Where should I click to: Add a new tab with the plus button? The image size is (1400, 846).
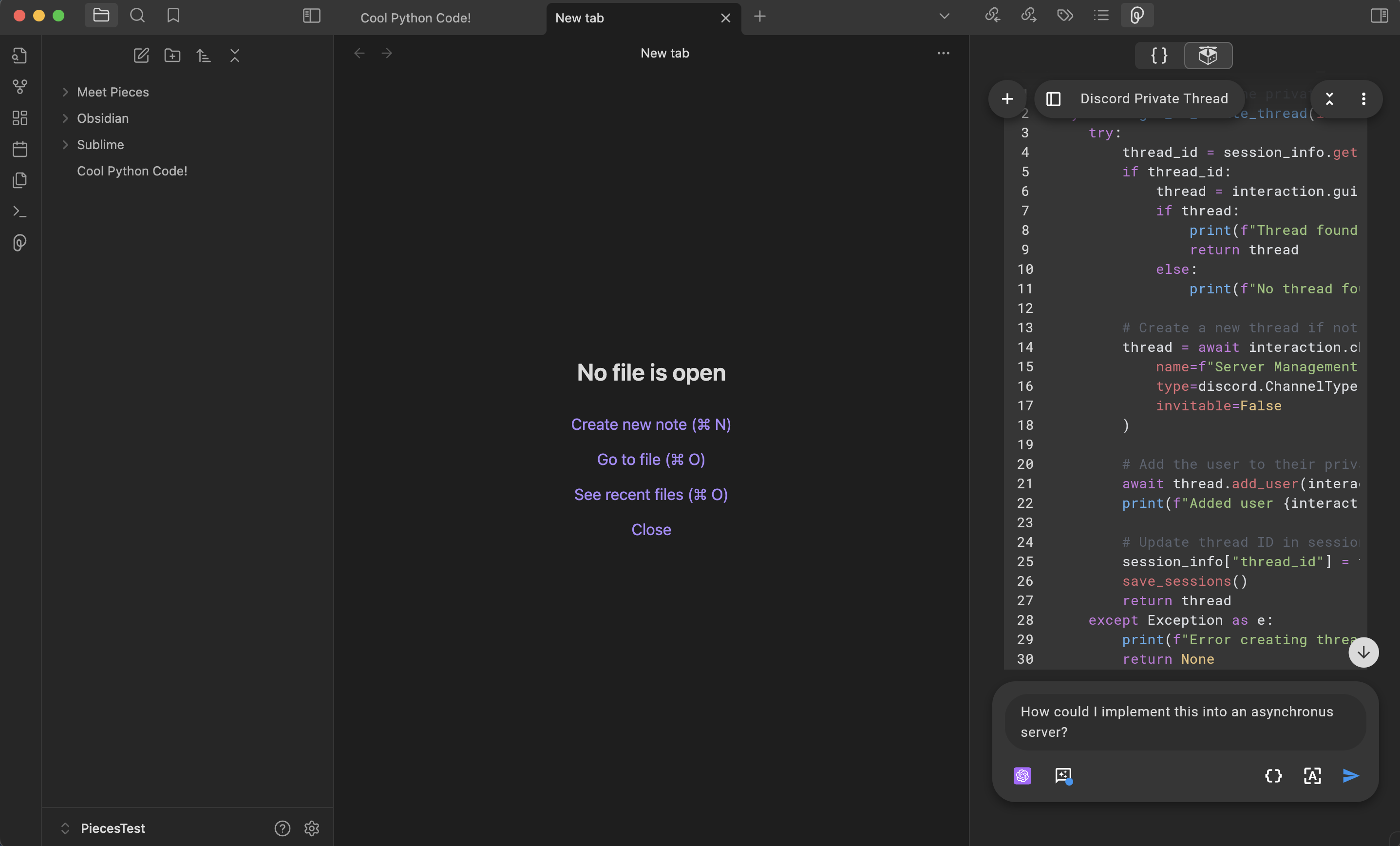(x=759, y=17)
